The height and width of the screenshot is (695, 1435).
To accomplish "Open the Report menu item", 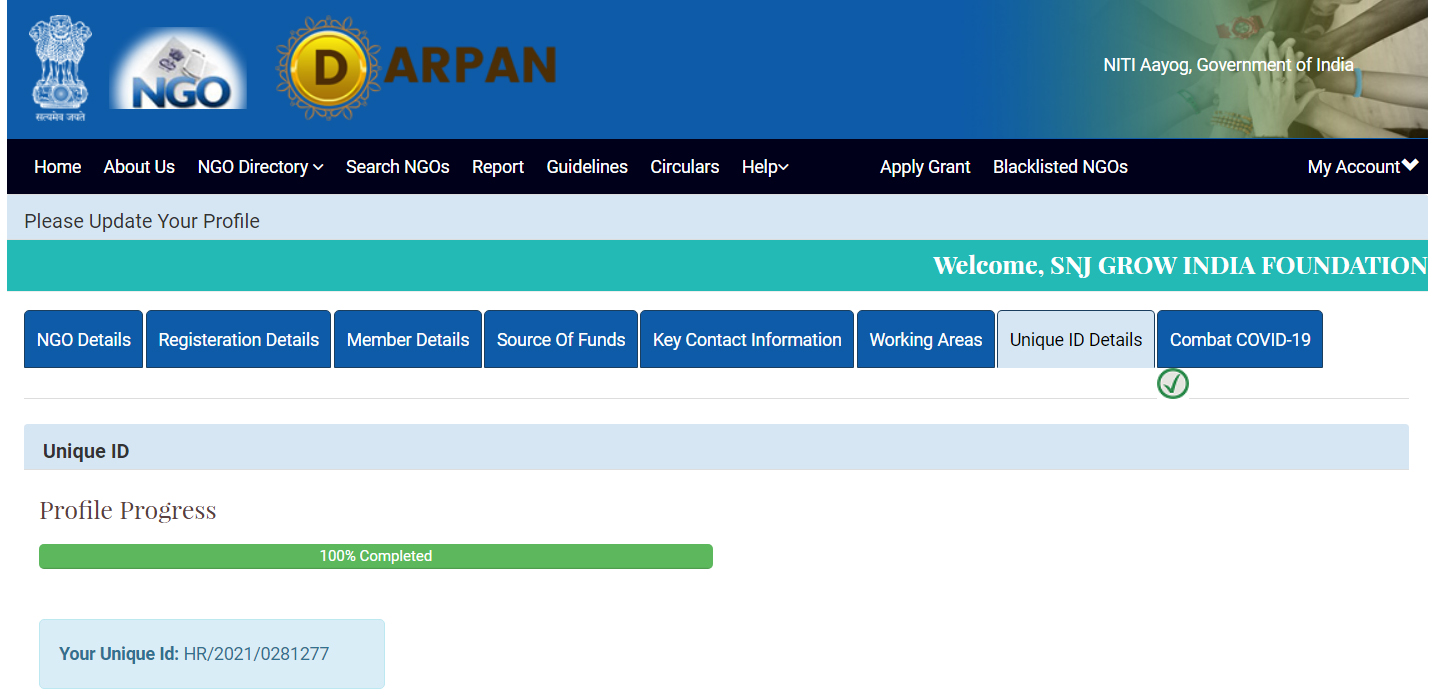I will [498, 167].
